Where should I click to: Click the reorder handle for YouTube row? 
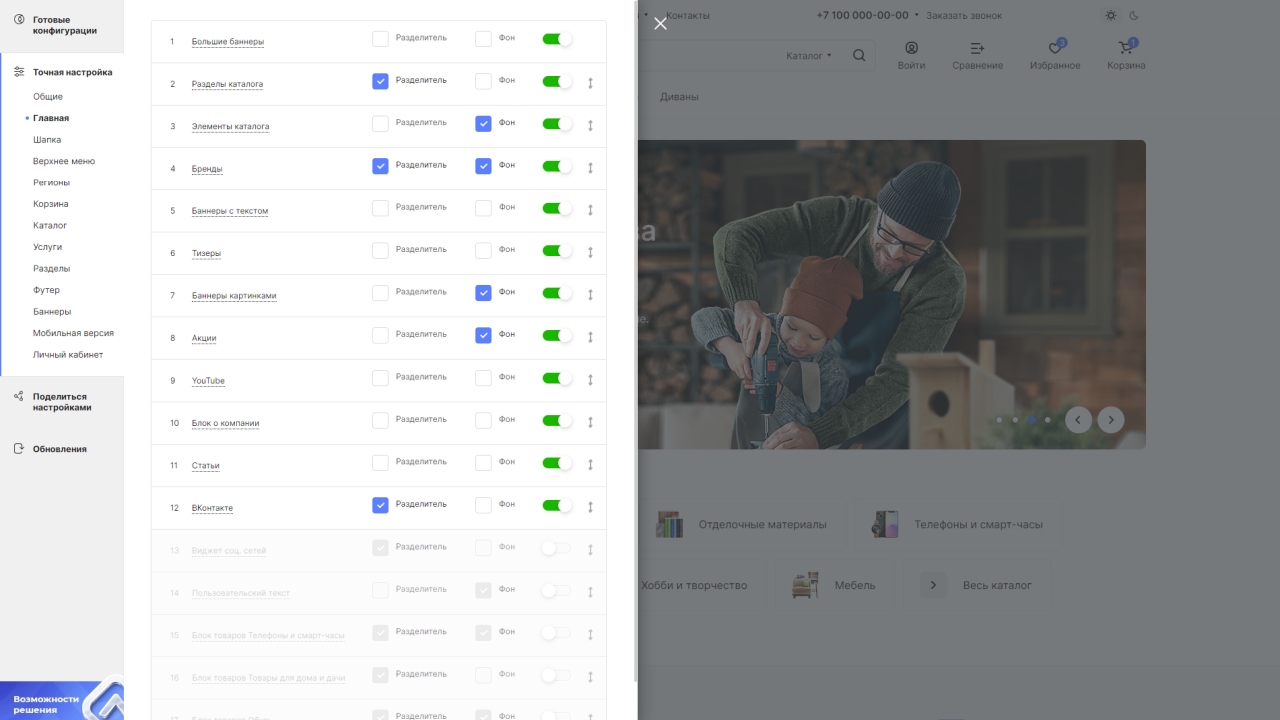click(x=590, y=380)
